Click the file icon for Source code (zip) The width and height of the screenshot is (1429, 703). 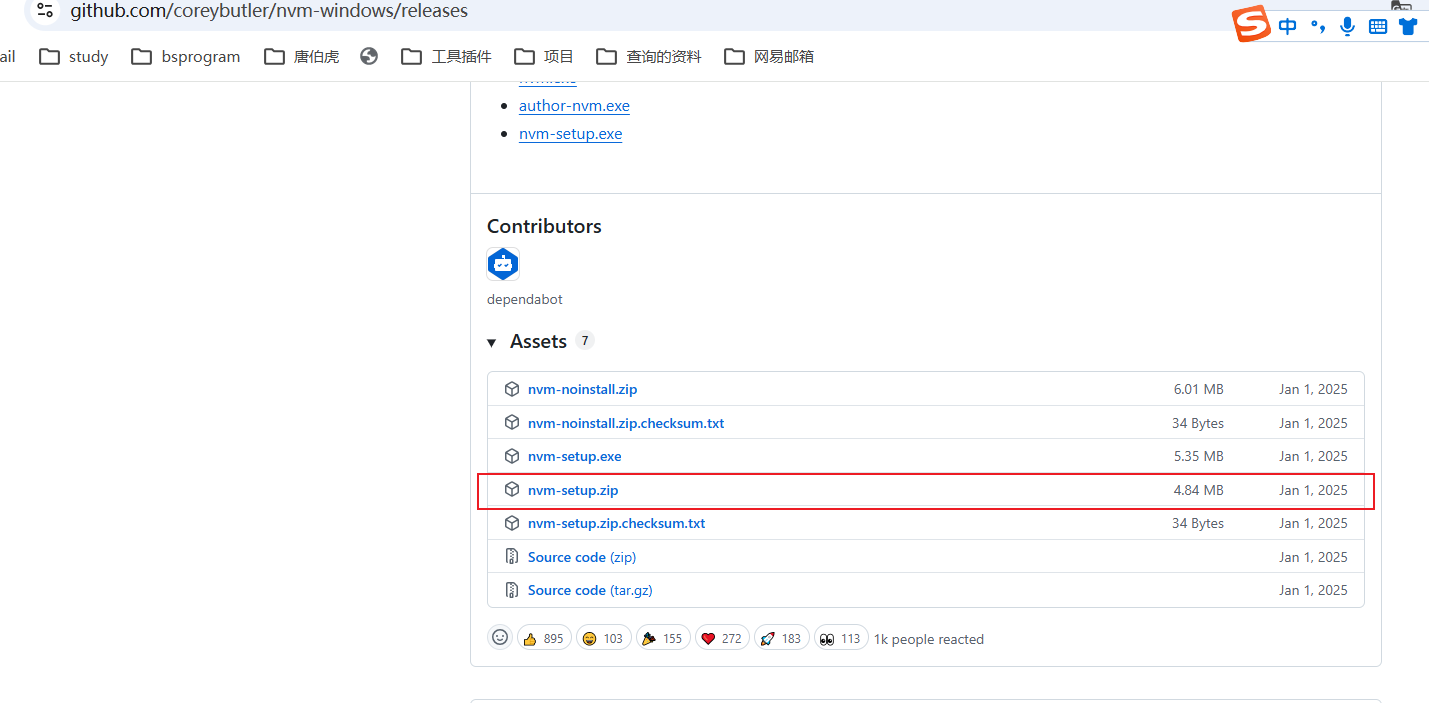click(x=512, y=557)
